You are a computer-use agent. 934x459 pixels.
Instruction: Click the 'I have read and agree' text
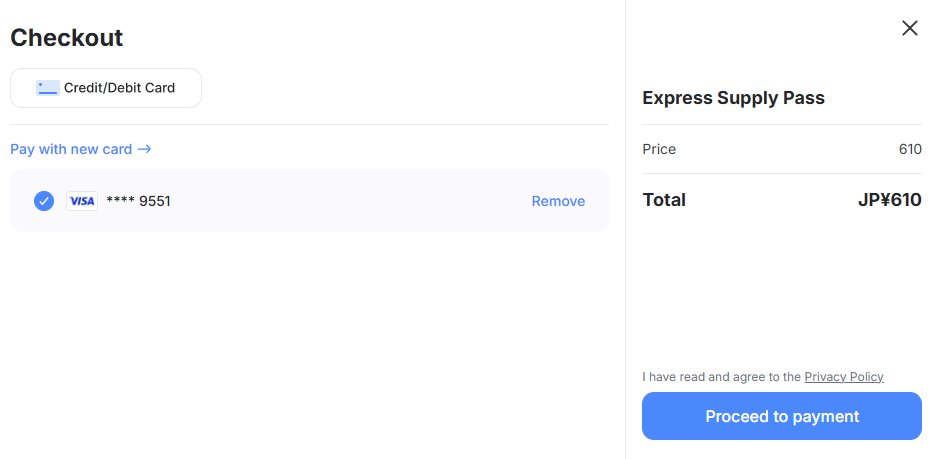point(721,377)
